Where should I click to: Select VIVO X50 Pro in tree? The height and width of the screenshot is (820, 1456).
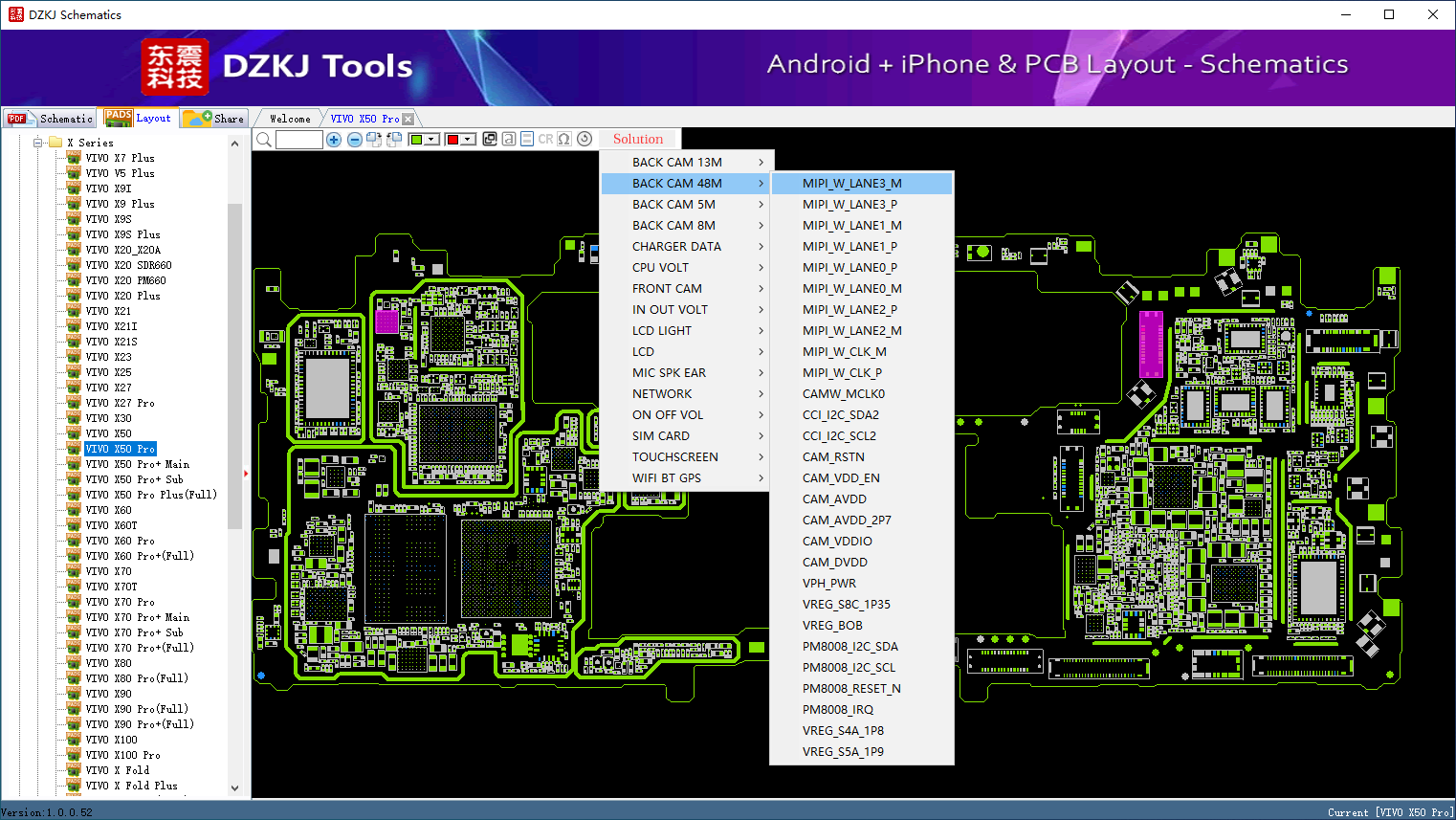[120, 449]
